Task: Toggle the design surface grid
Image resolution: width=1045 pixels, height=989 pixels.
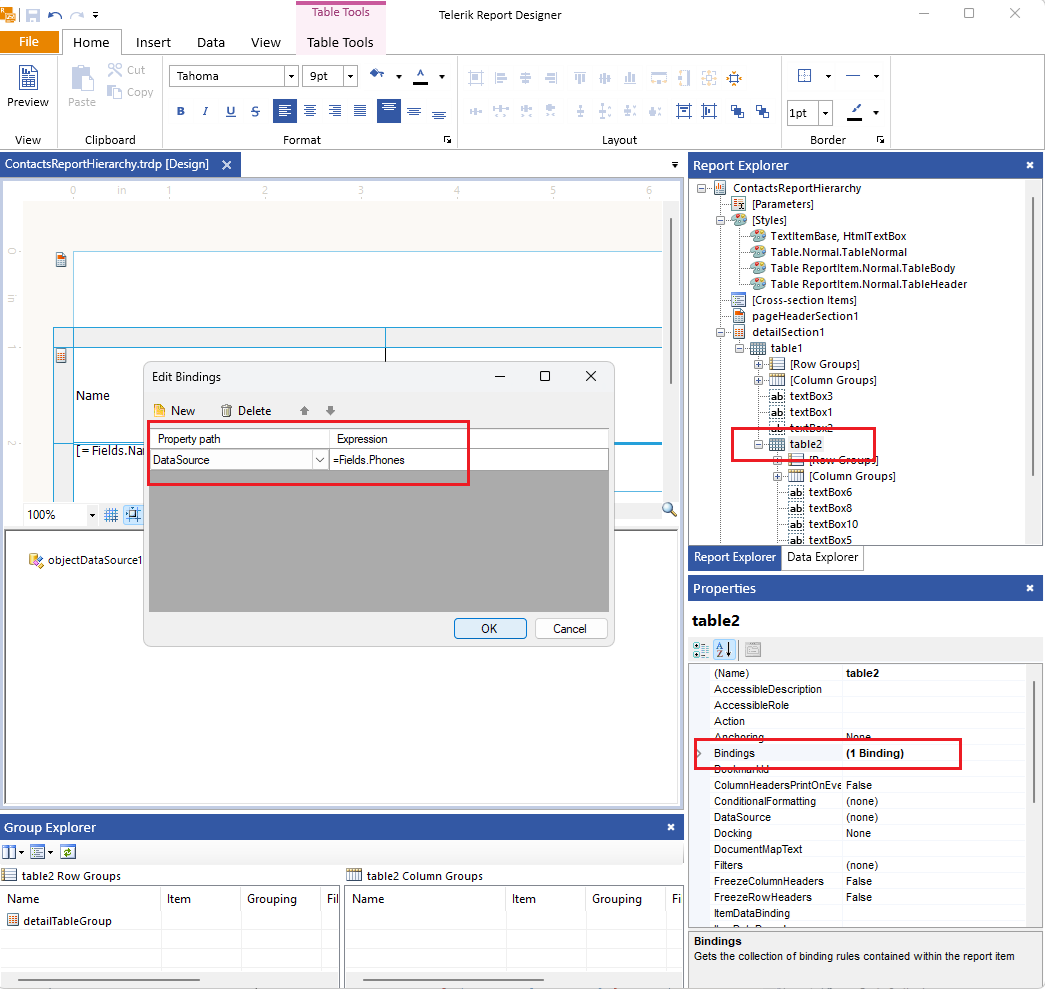Action: pyautogui.click(x=111, y=515)
